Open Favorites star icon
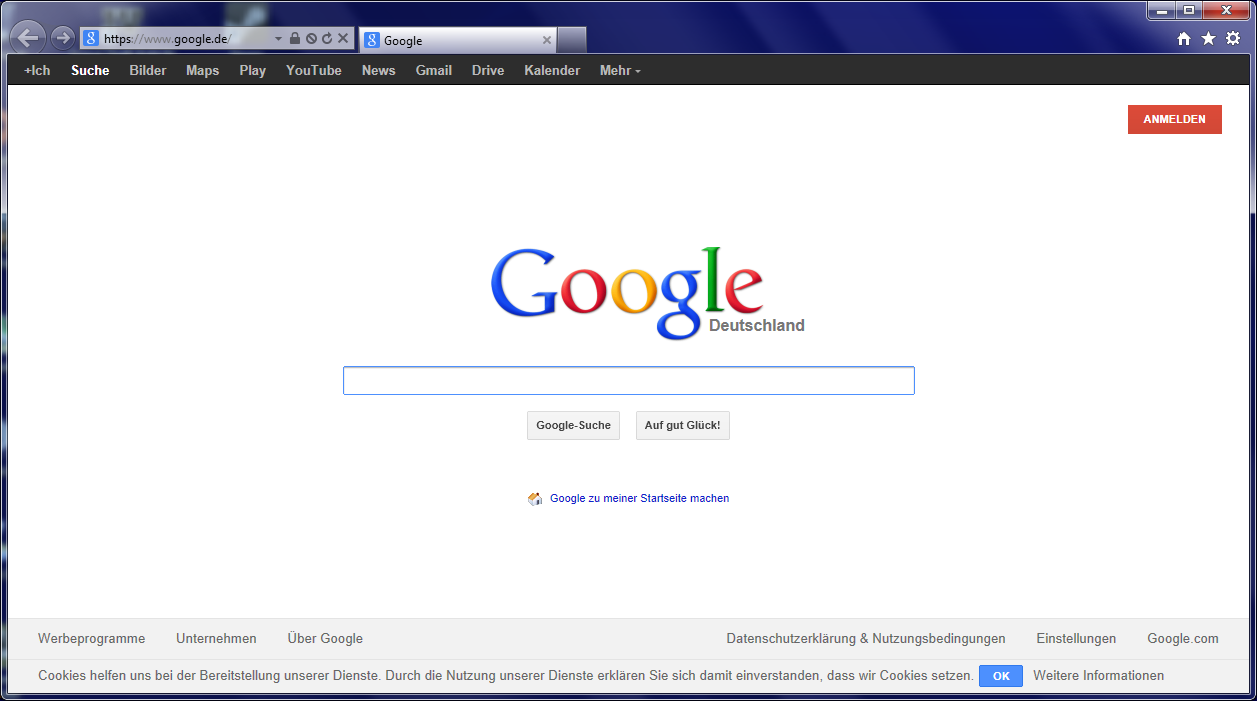Image resolution: width=1257 pixels, height=701 pixels. 1208,38
